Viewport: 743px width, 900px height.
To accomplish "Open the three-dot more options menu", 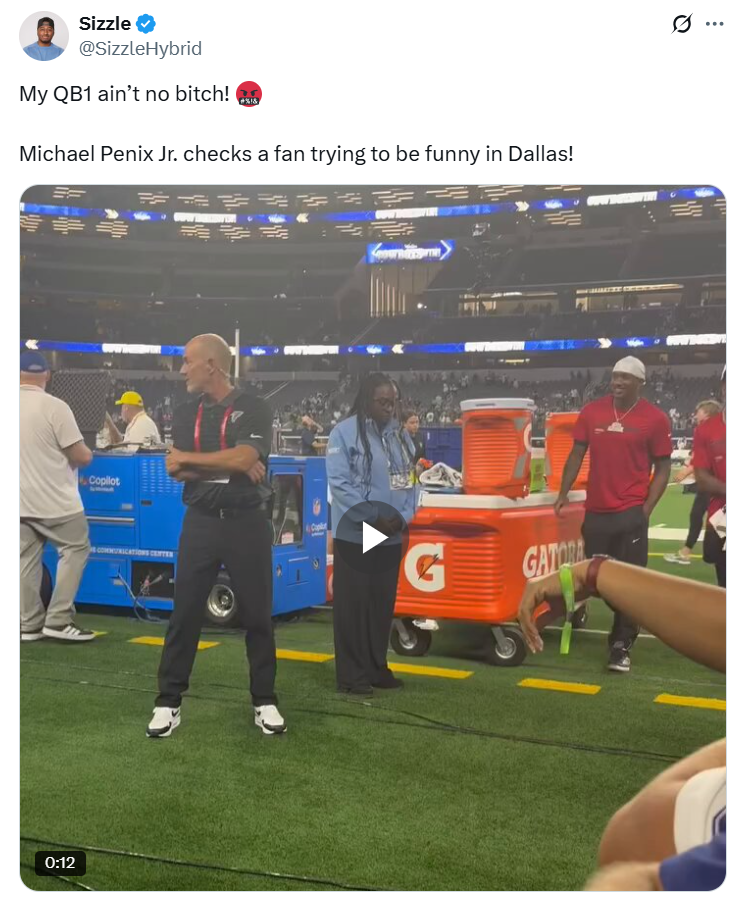I will point(714,24).
